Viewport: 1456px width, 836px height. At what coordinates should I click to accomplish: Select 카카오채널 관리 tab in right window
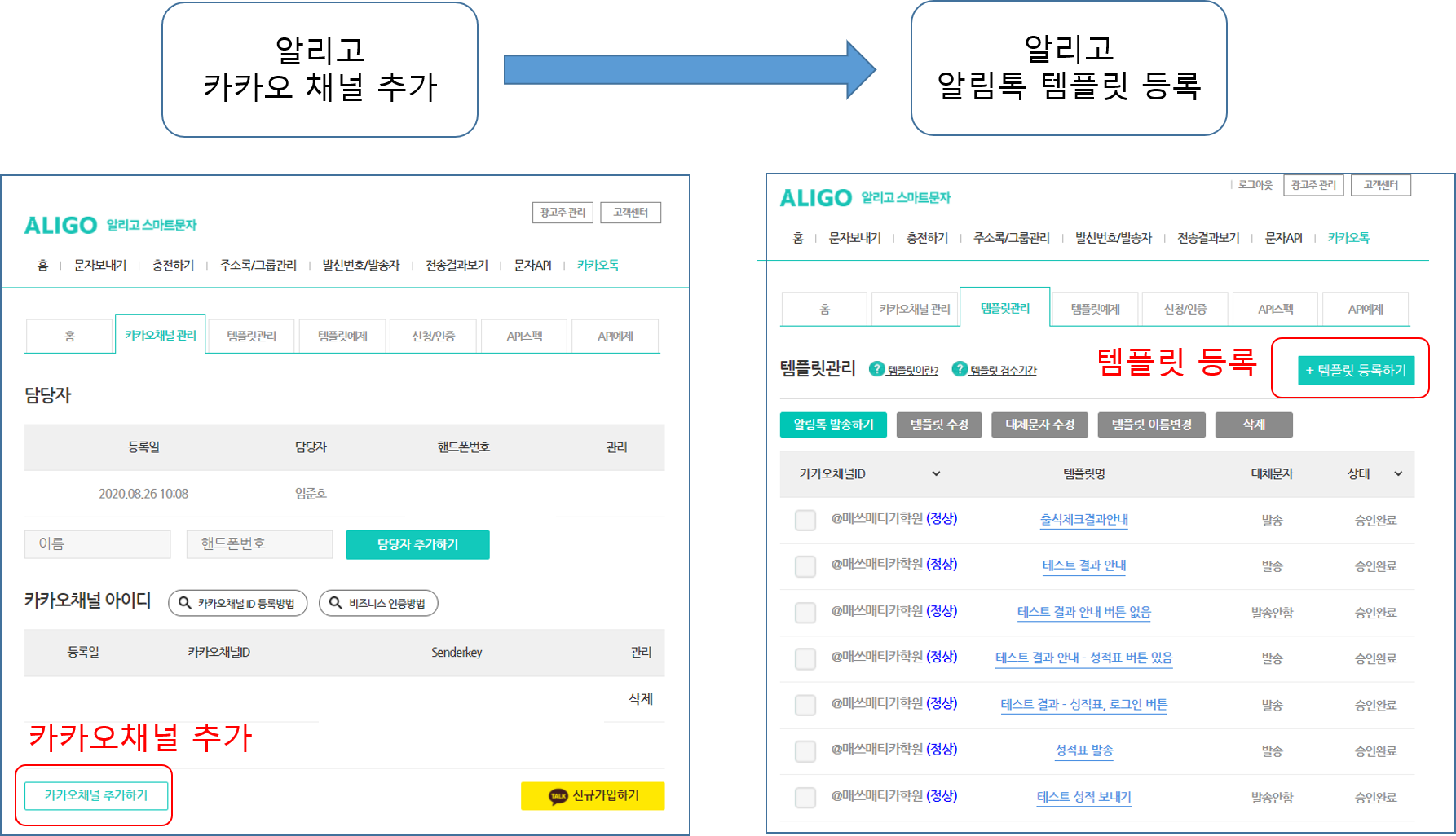click(915, 309)
